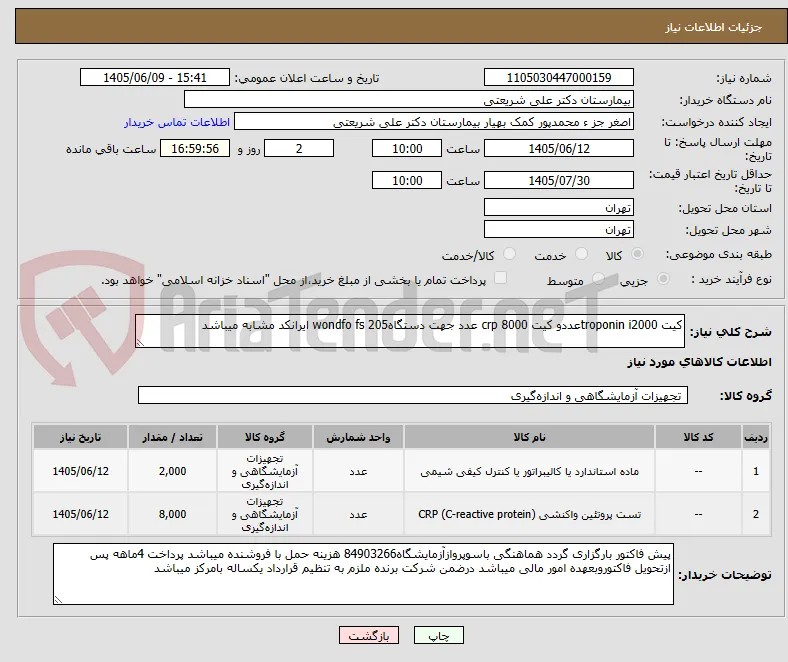Click the buyer organization name field

coord(409,100)
